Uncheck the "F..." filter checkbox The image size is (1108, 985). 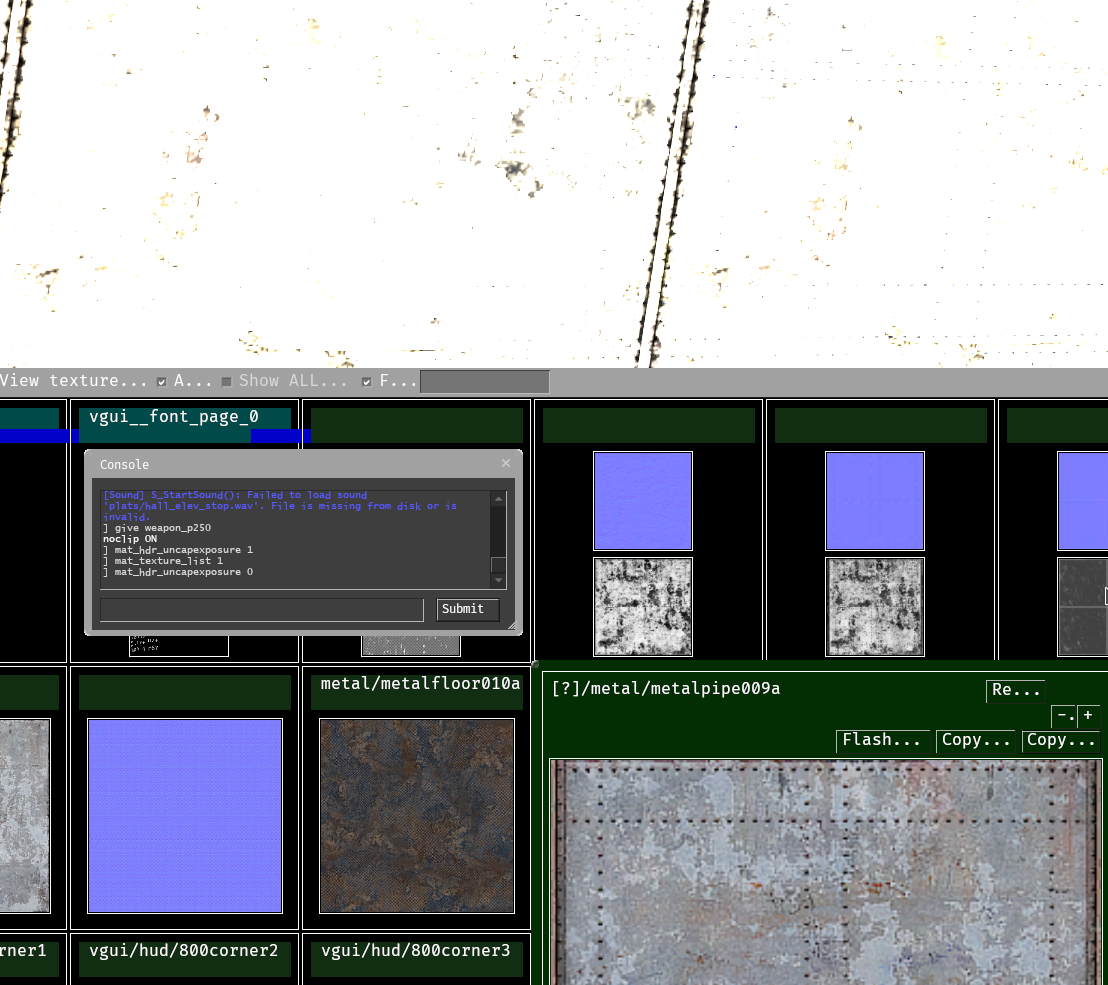click(x=367, y=381)
